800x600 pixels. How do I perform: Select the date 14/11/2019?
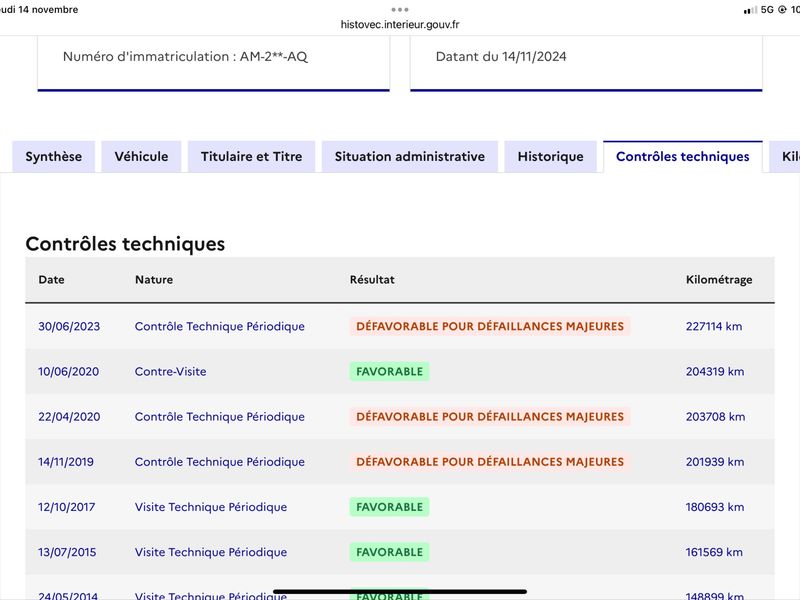point(66,462)
